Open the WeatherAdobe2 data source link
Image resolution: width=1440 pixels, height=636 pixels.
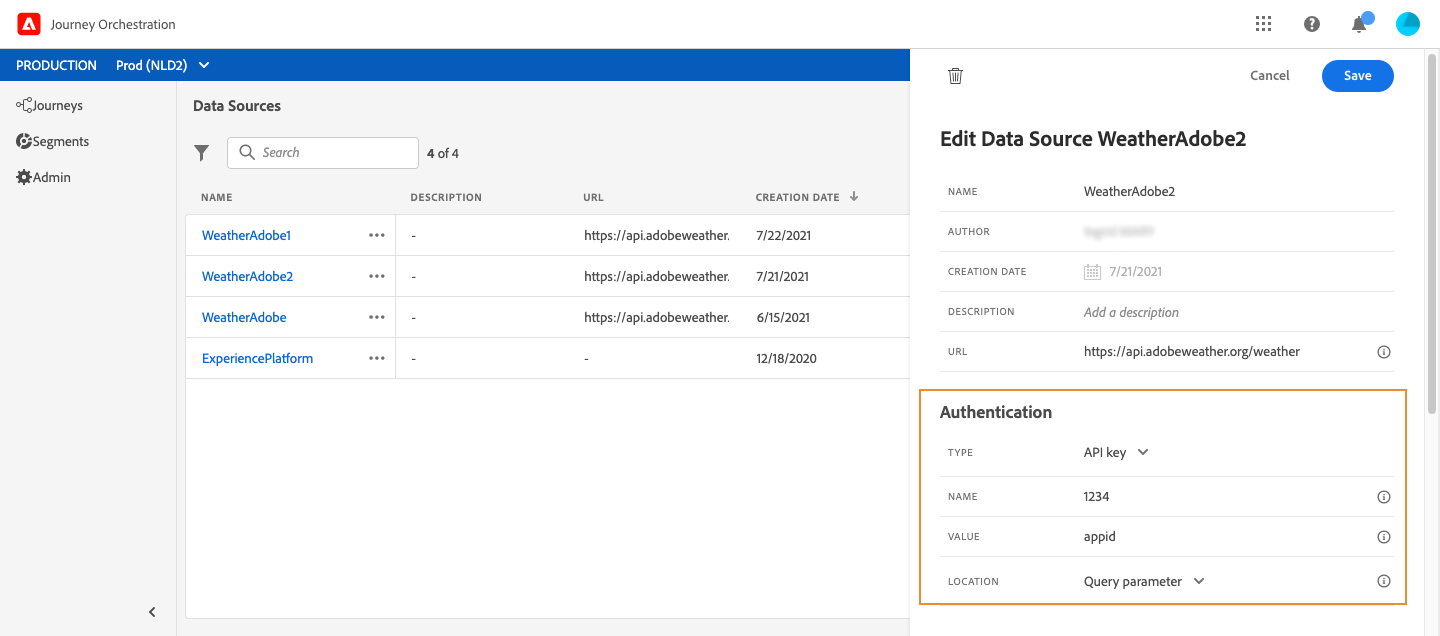pos(247,276)
